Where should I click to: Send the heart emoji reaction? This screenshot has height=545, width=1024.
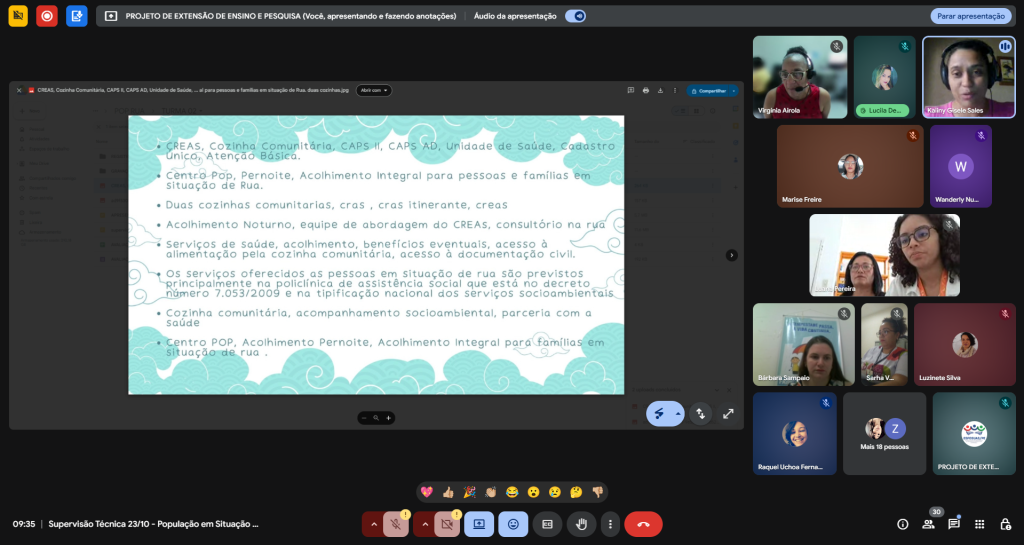(x=427, y=492)
